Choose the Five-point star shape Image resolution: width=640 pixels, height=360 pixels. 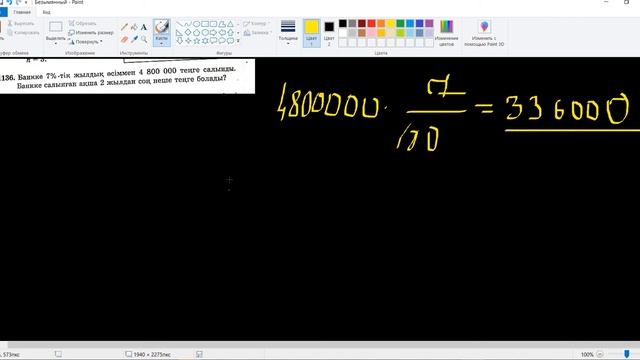pos(196,41)
